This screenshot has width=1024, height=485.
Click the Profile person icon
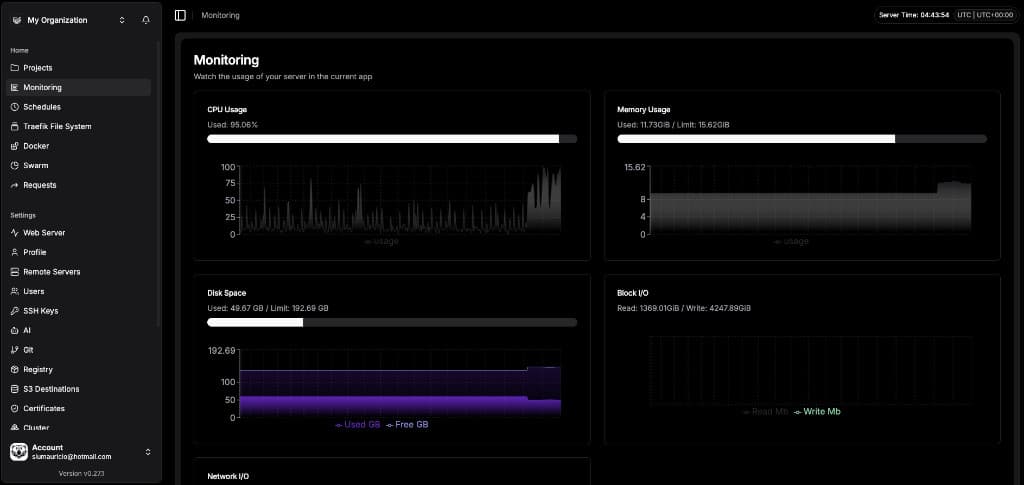[x=15, y=252]
